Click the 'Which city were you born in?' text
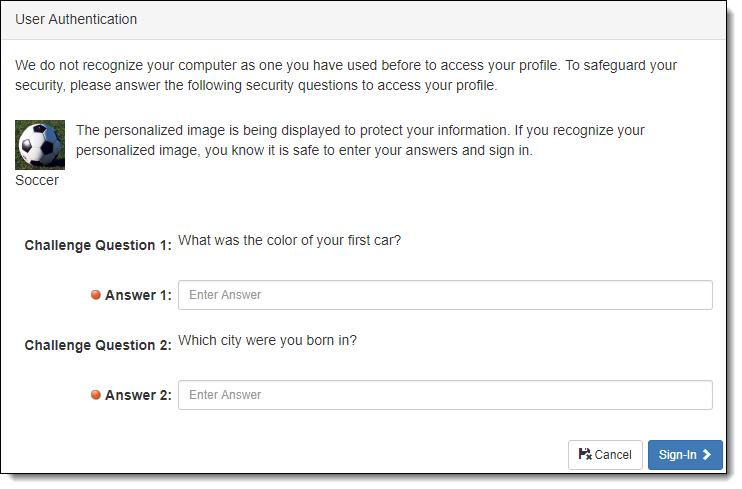 267,340
